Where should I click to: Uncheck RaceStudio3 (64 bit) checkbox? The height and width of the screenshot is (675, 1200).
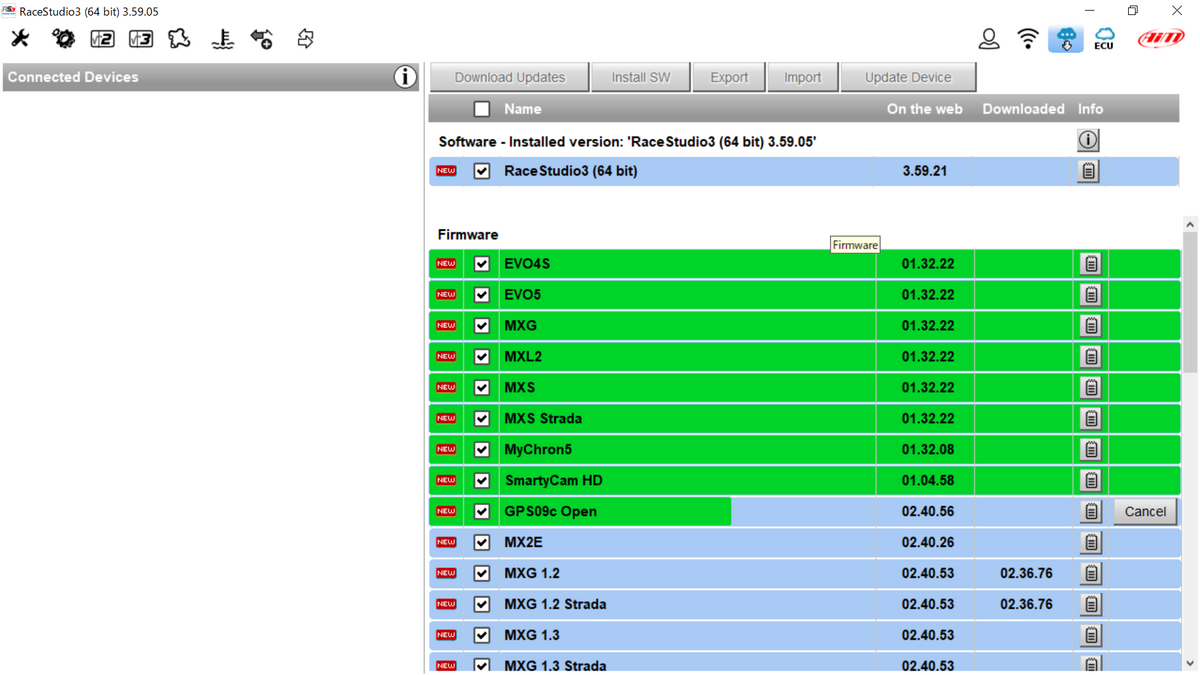482,171
